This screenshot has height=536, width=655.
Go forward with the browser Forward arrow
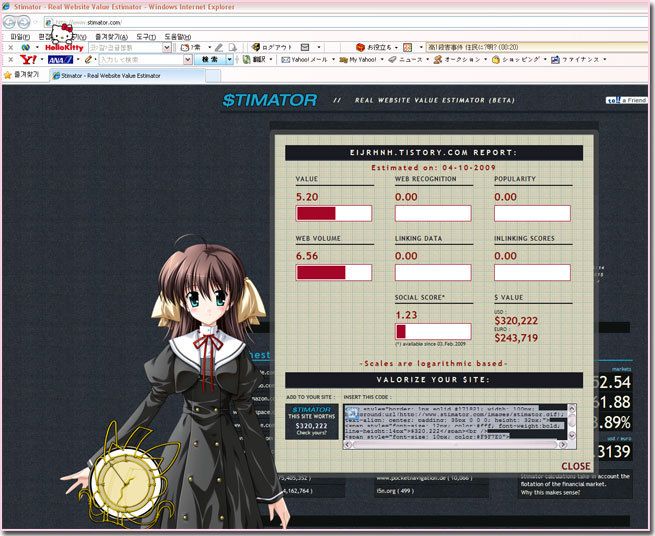pyautogui.click(x=23, y=22)
